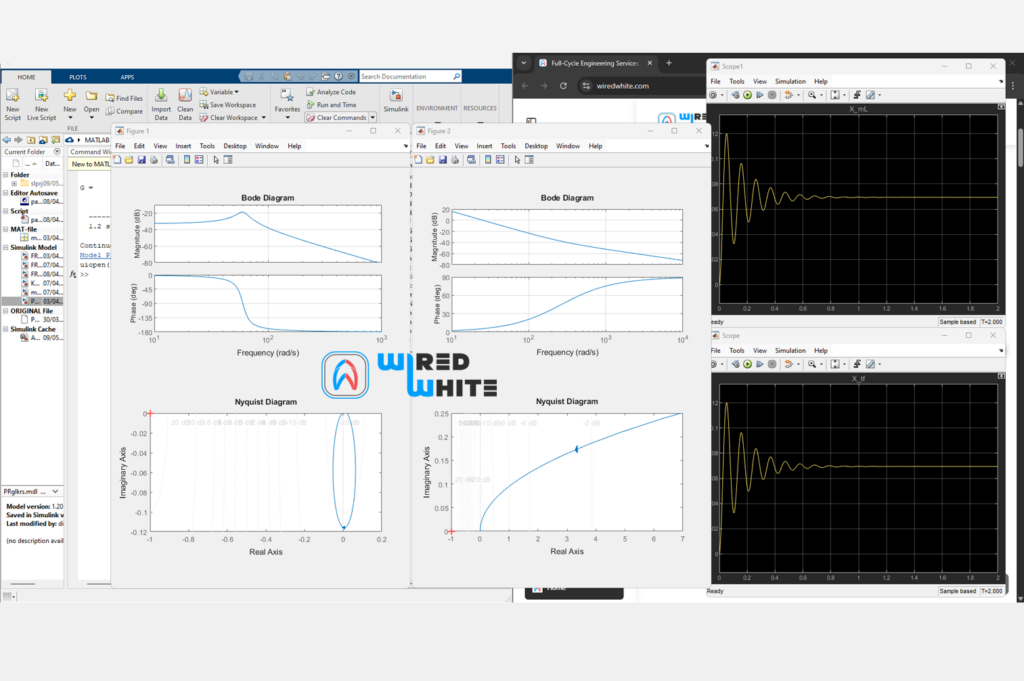
Task: Collapse the Simulink Cache group
Action: click(x=6, y=329)
